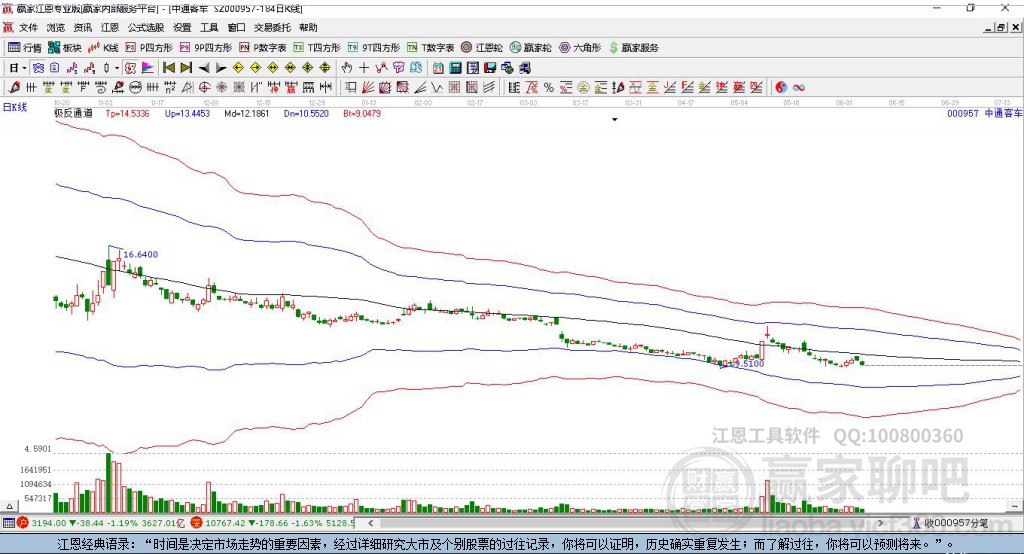Open the 浏览 menu

[56, 27]
